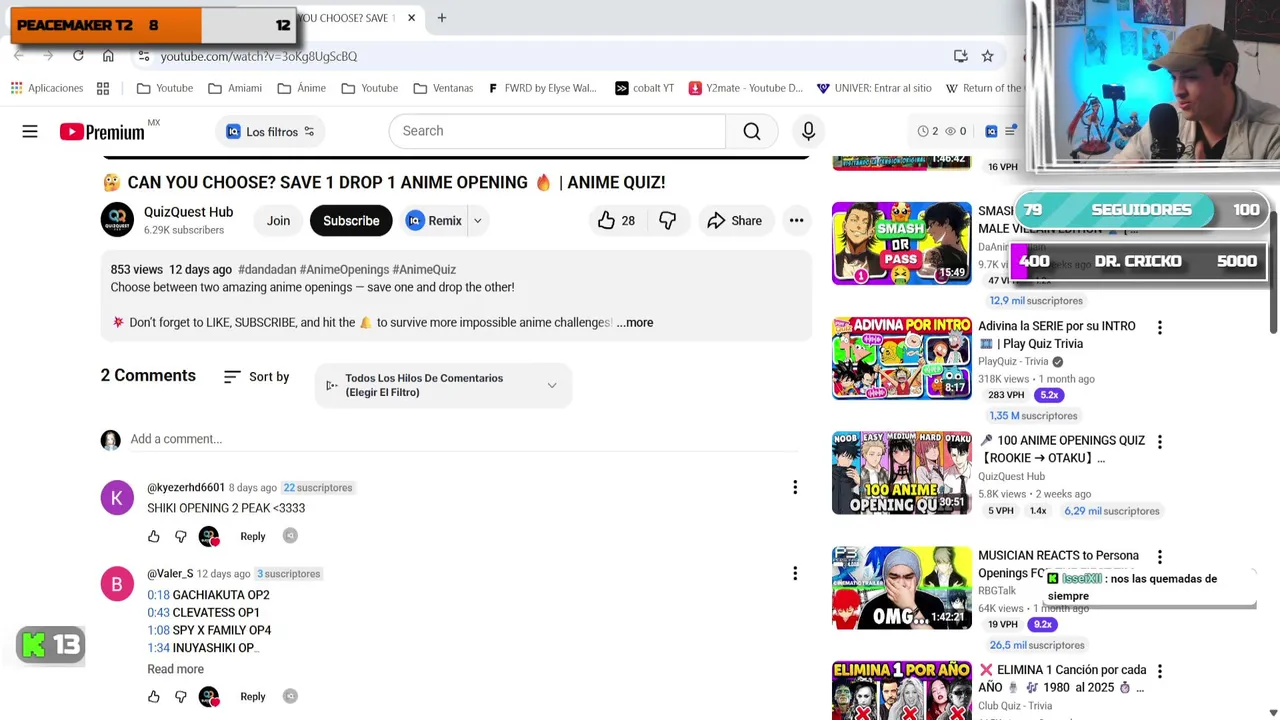Click the 5.2x outlier badge
Viewport: 1280px width, 720px height.
(1048, 395)
